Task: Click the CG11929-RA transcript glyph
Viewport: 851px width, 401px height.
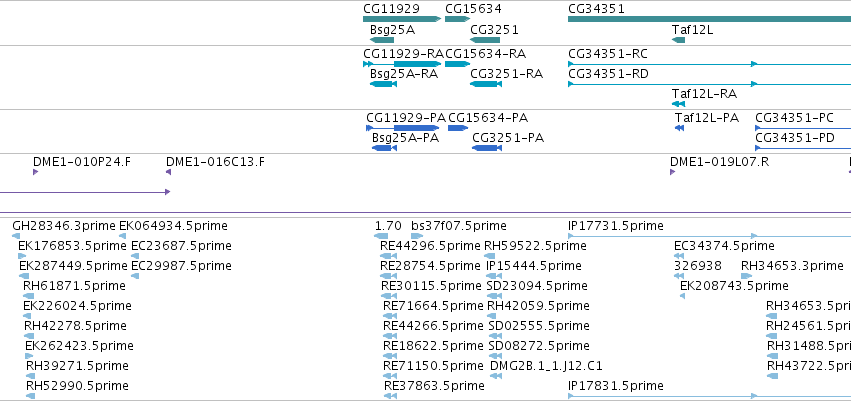Action: (x=402, y=64)
